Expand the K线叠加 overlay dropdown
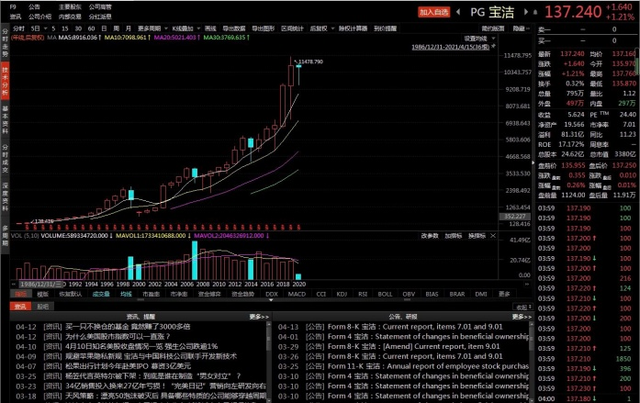This screenshot has height=403, width=640. coord(186,29)
